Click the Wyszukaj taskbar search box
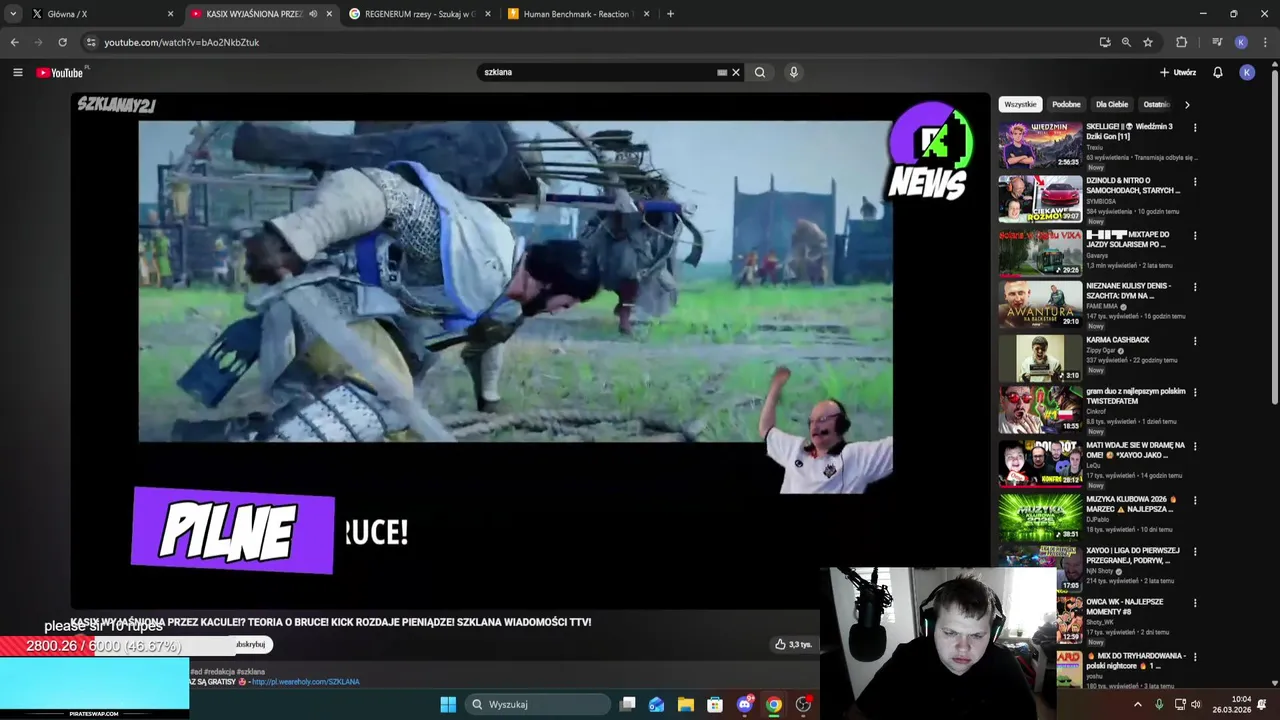This screenshot has height=720, width=1280. 539,704
